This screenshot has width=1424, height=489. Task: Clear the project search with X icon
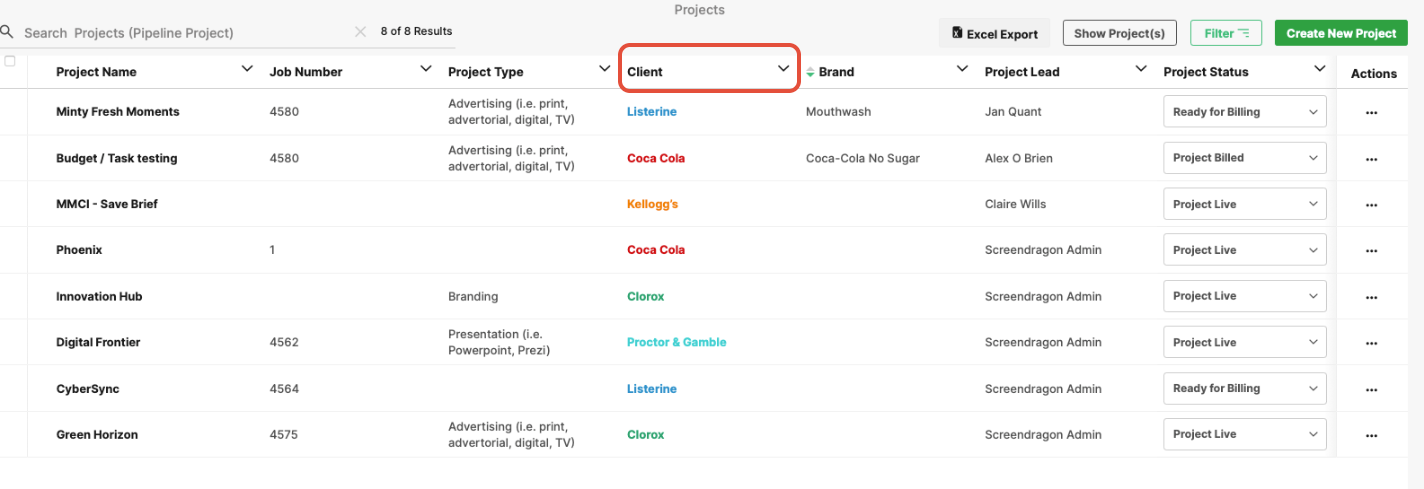[360, 32]
